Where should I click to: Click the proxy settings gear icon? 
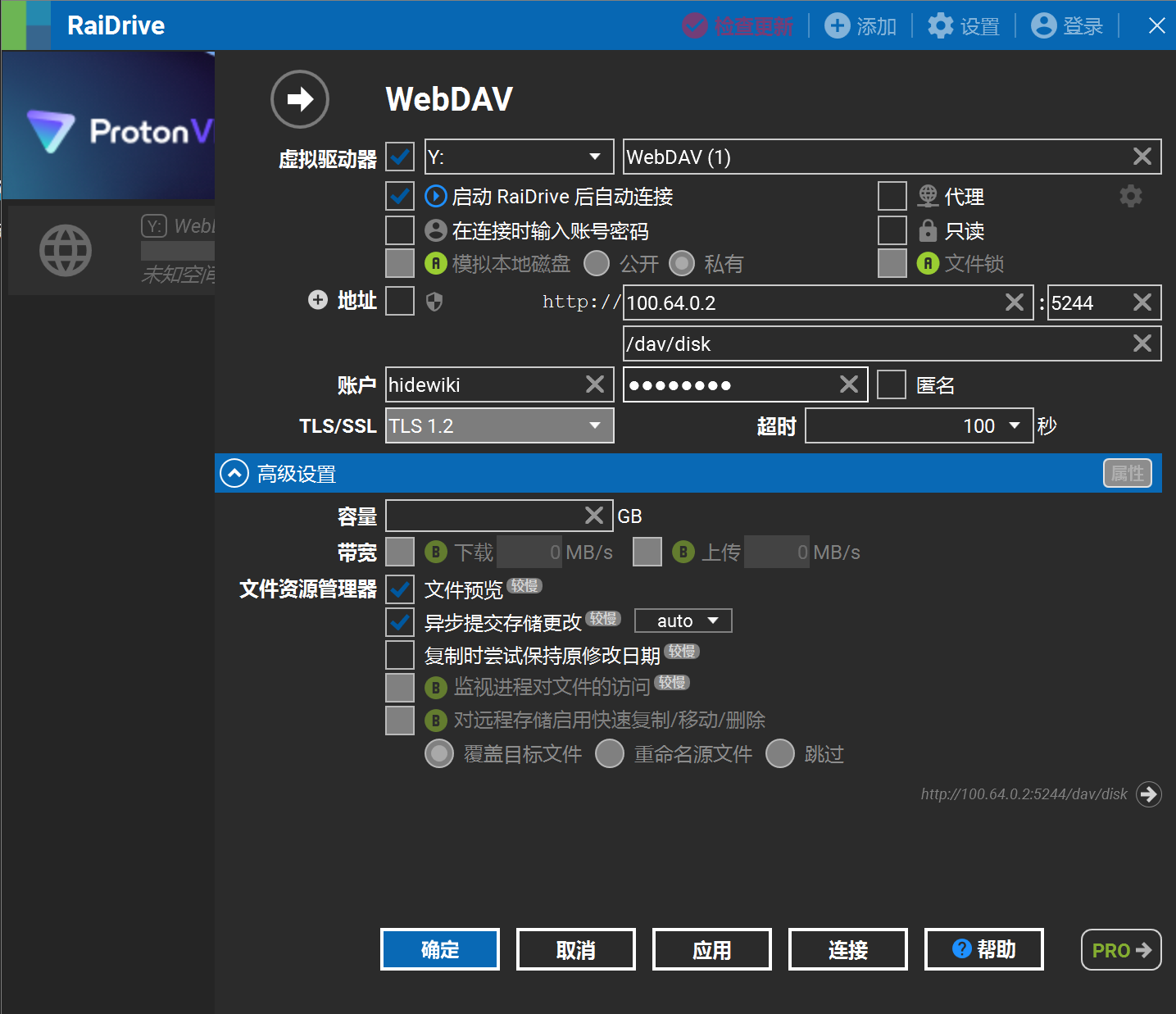[1130, 196]
